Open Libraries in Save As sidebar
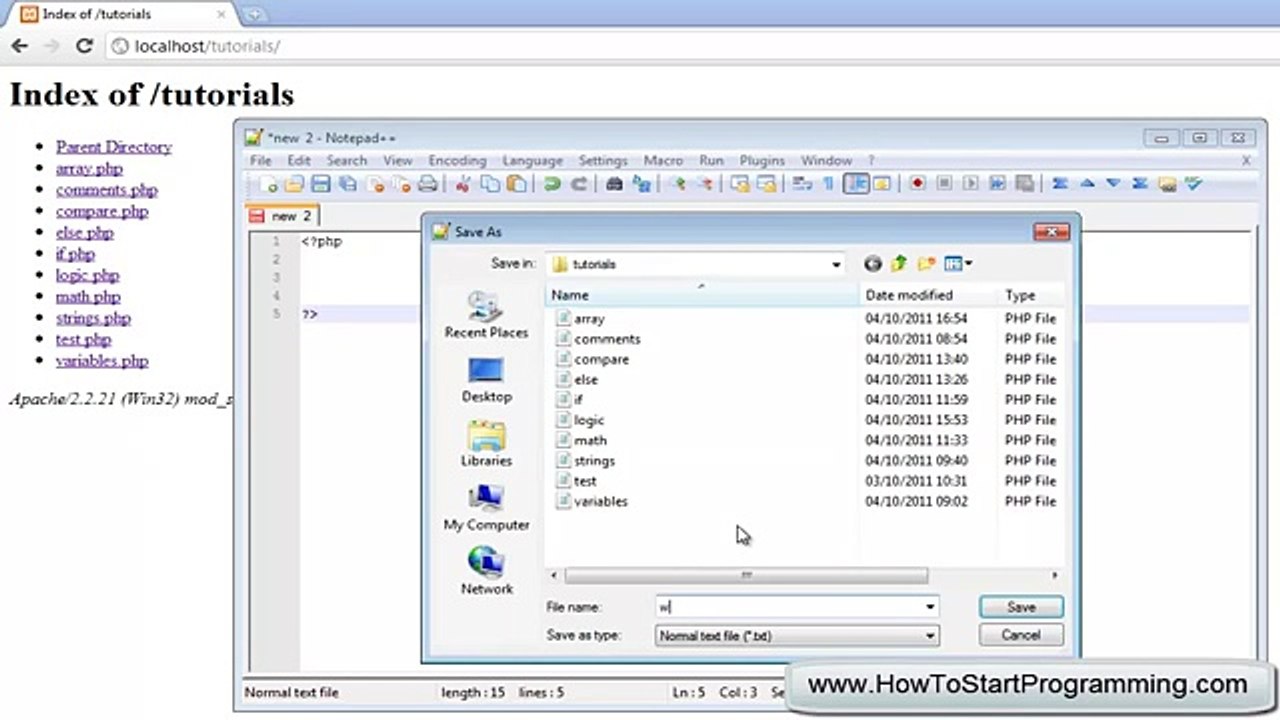 pyautogui.click(x=487, y=444)
